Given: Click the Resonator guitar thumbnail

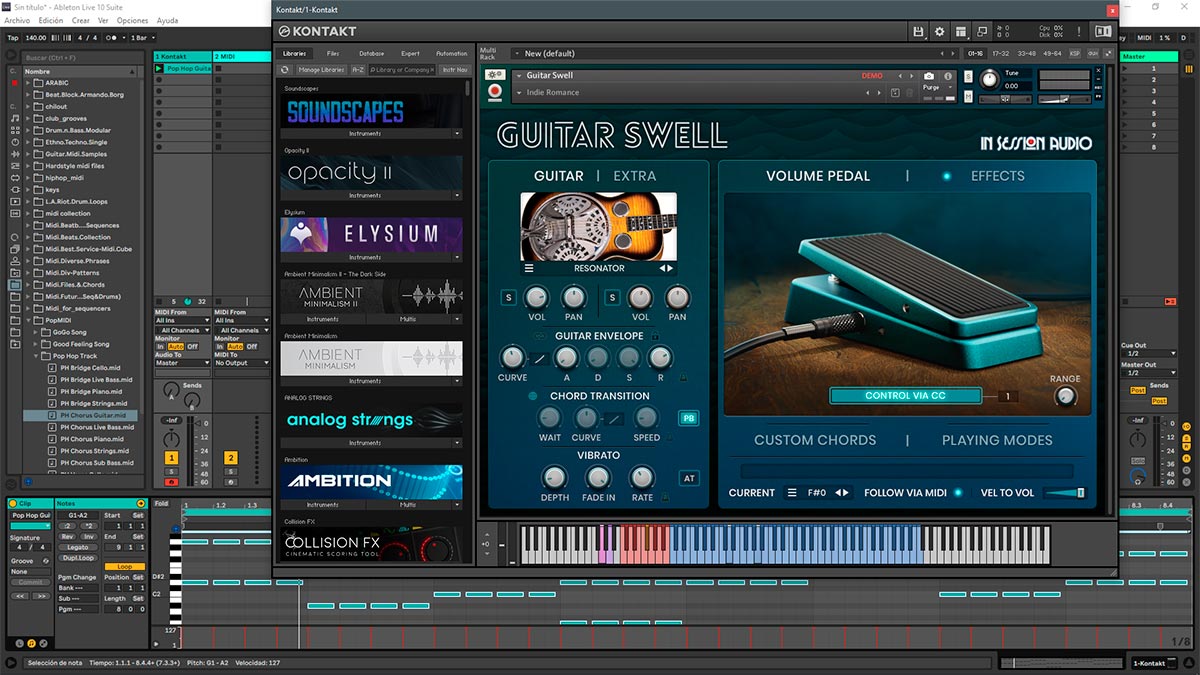Looking at the screenshot, I should (x=598, y=227).
